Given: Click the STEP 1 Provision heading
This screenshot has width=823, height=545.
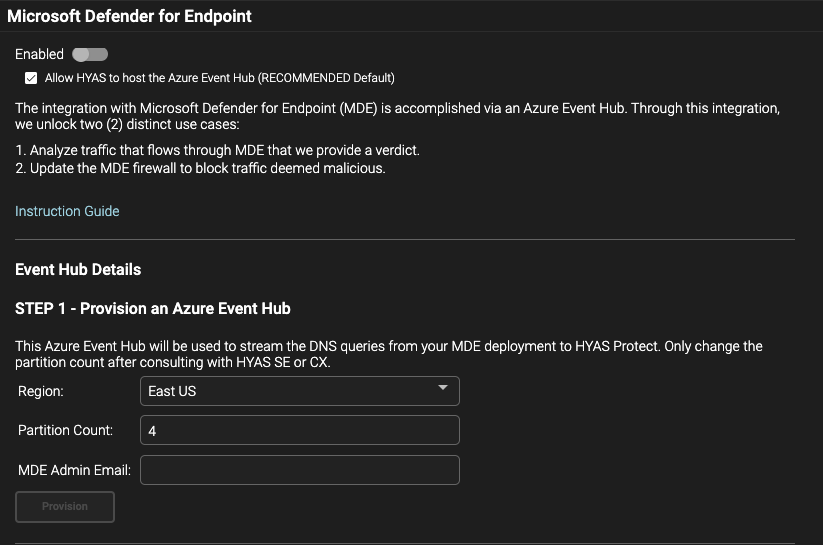Looking at the screenshot, I should 153,308.
